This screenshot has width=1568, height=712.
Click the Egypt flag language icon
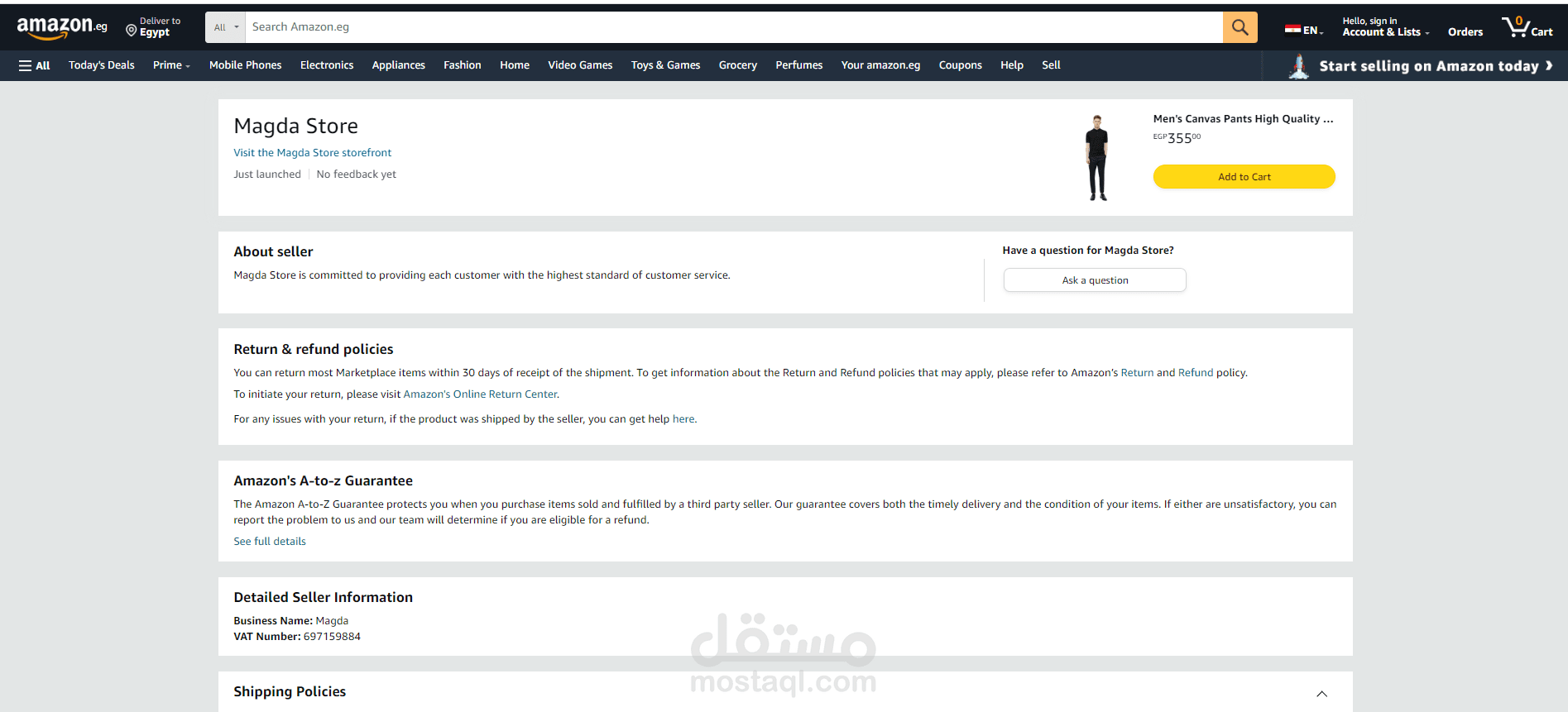(1292, 30)
